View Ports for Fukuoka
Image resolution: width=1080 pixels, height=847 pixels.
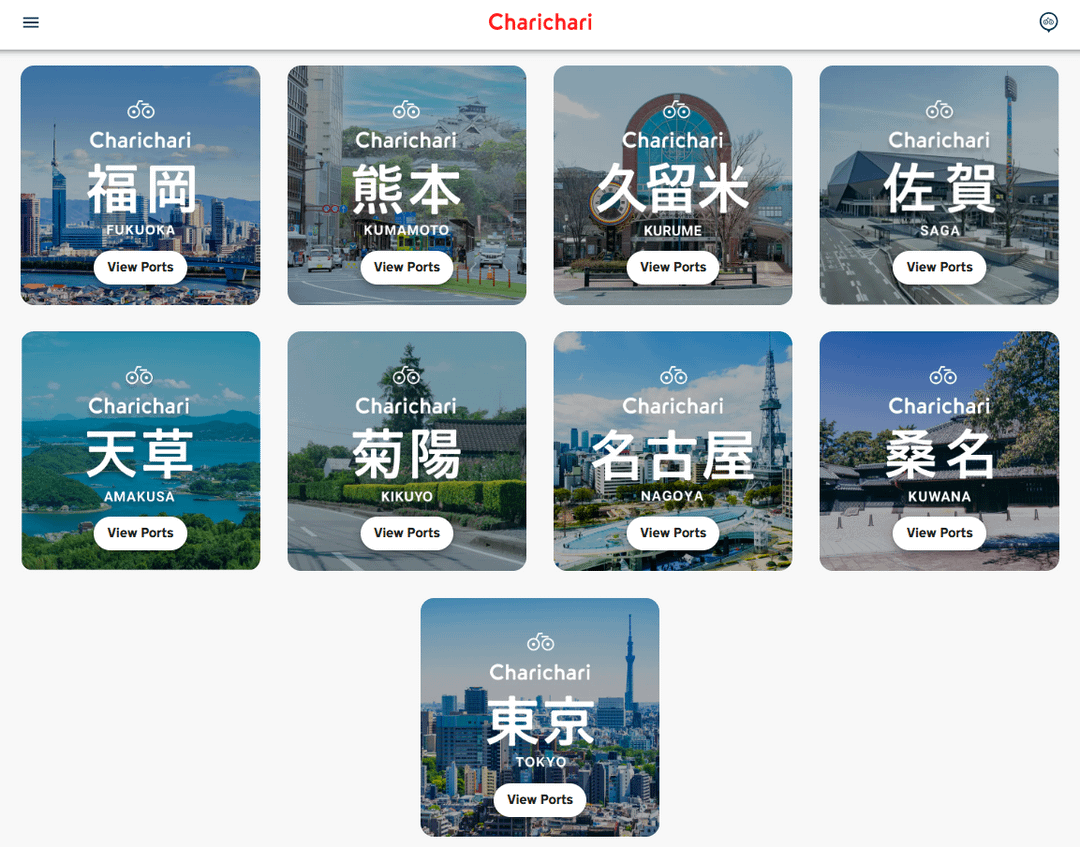[x=141, y=267]
